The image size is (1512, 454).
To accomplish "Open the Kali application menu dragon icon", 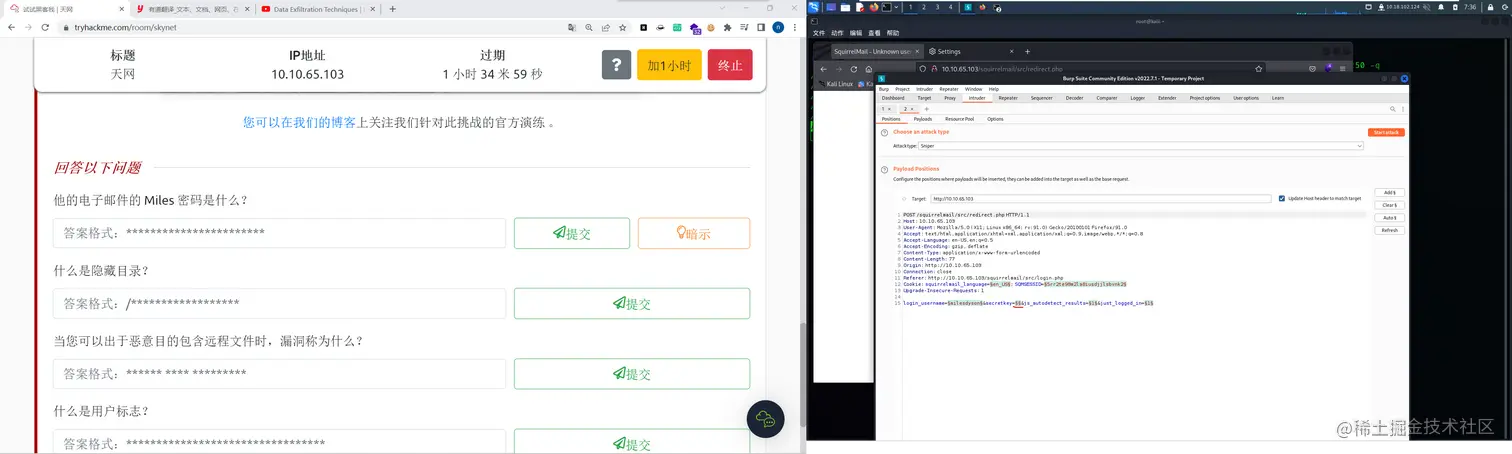I will pyautogui.click(x=814, y=7).
